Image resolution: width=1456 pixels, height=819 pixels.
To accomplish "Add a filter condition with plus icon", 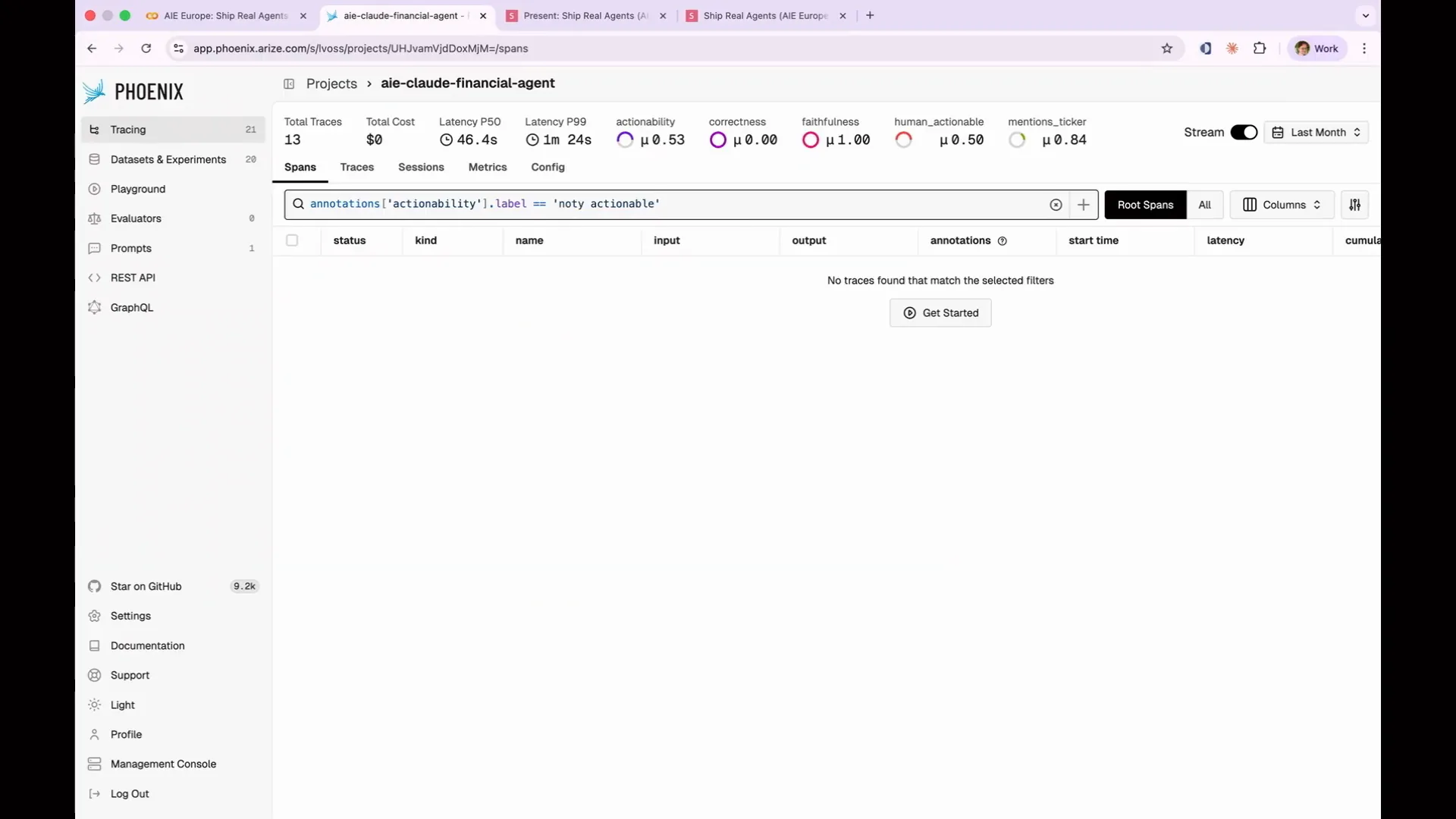I will [1083, 205].
